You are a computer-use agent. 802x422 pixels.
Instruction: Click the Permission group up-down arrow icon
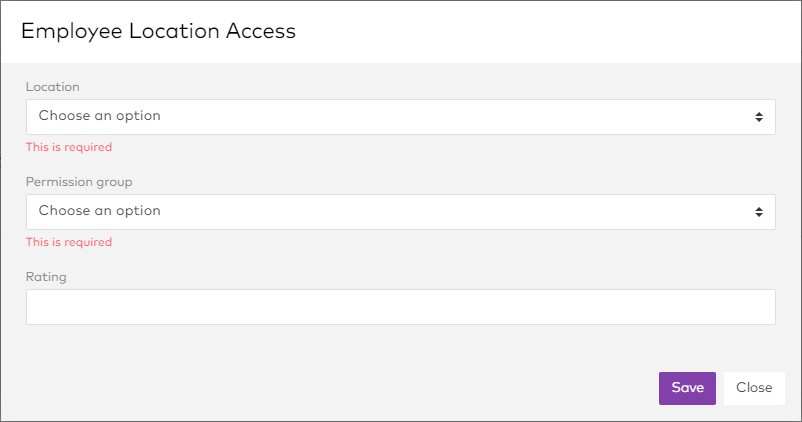[x=759, y=212]
